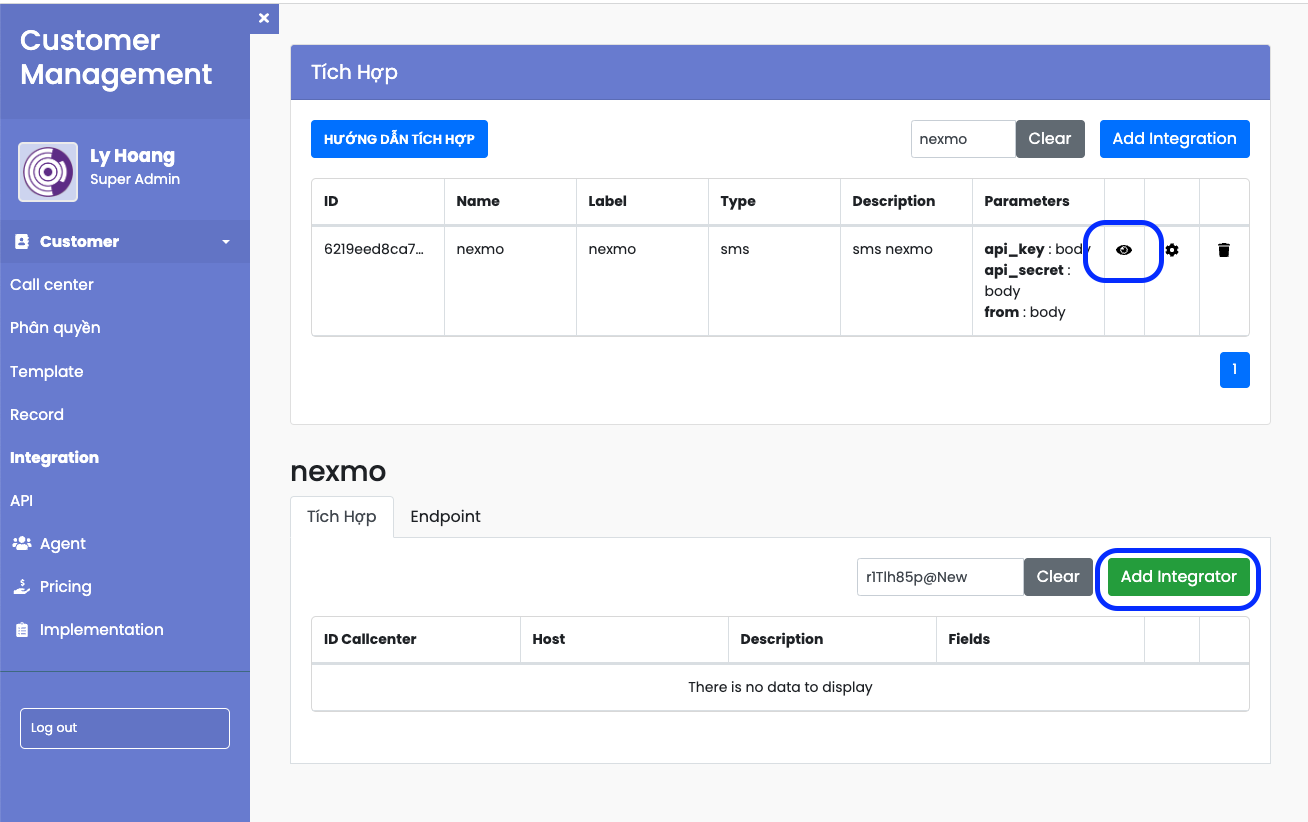Open Hướng Dẫn Tích Hợp guide
The width and height of the screenshot is (1308, 822).
pyautogui.click(x=399, y=139)
